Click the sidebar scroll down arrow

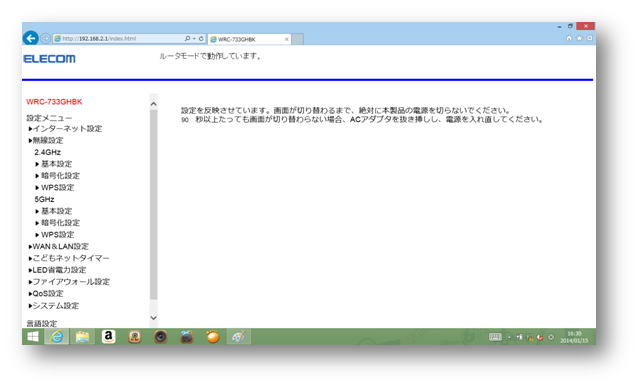tap(153, 318)
